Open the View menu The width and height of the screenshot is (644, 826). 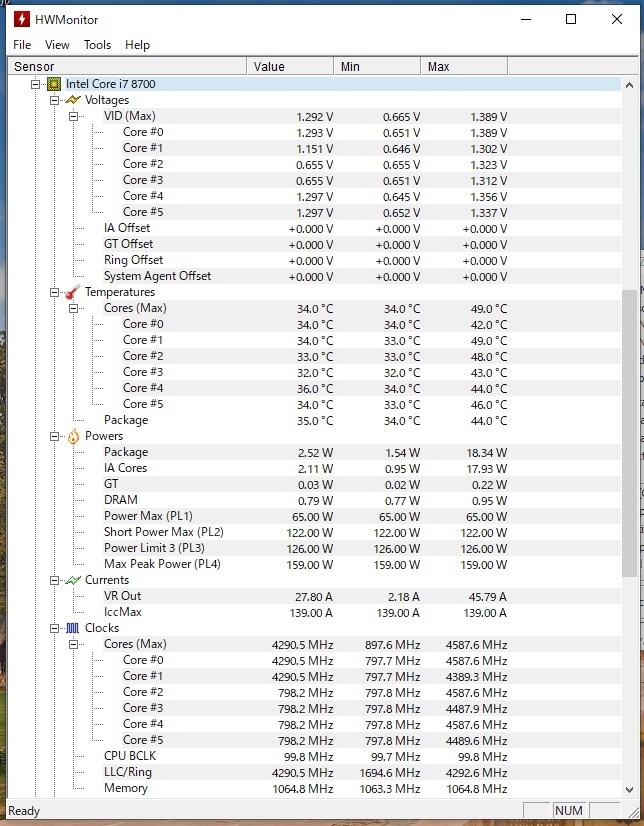coord(57,45)
